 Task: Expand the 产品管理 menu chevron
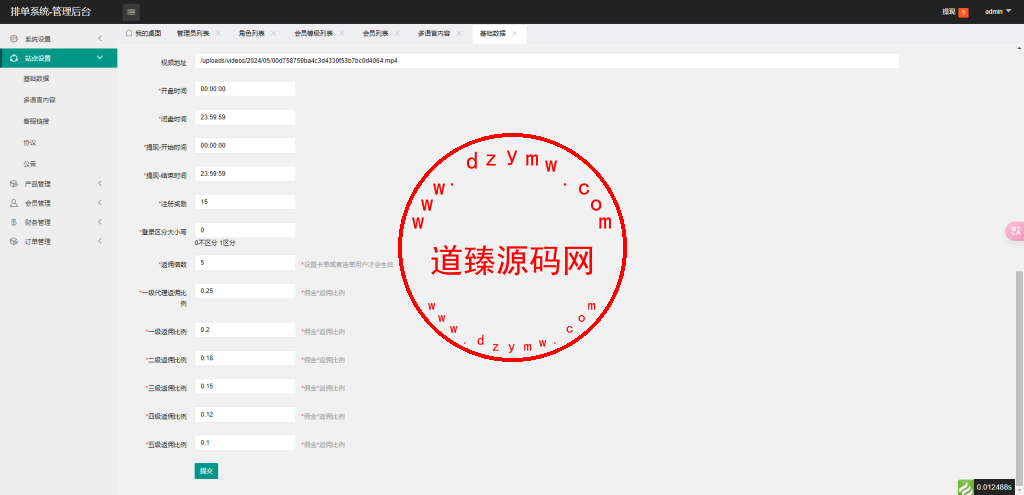pyautogui.click(x=100, y=184)
